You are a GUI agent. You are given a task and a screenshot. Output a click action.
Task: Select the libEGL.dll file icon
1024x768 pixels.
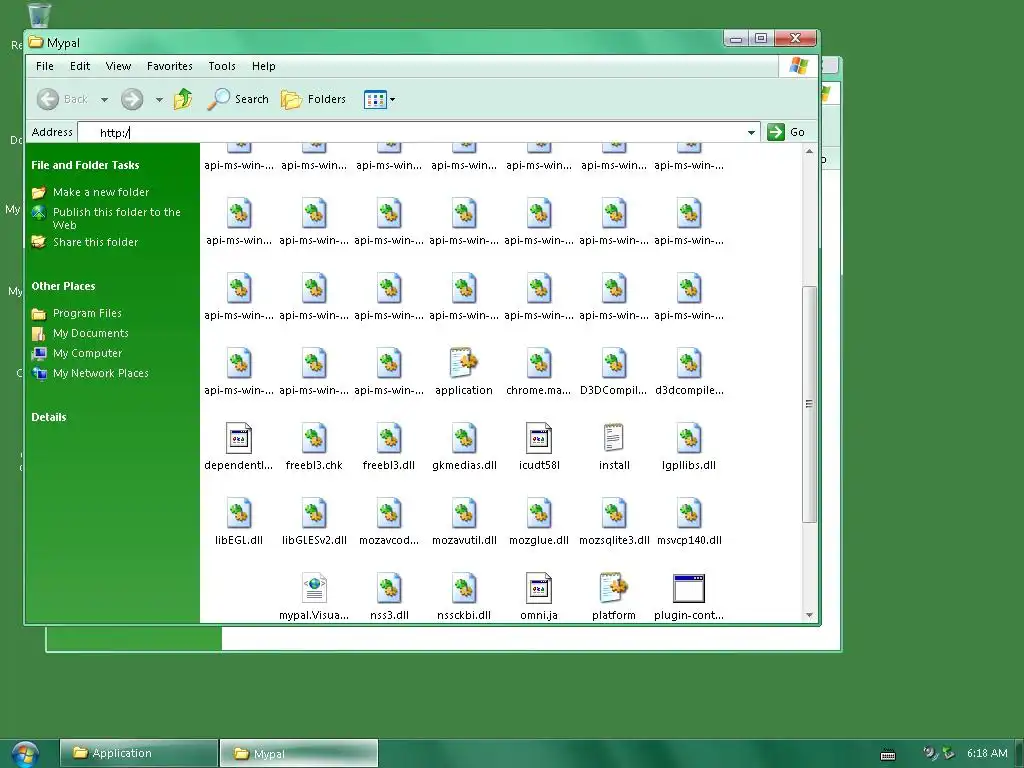(x=238, y=513)
